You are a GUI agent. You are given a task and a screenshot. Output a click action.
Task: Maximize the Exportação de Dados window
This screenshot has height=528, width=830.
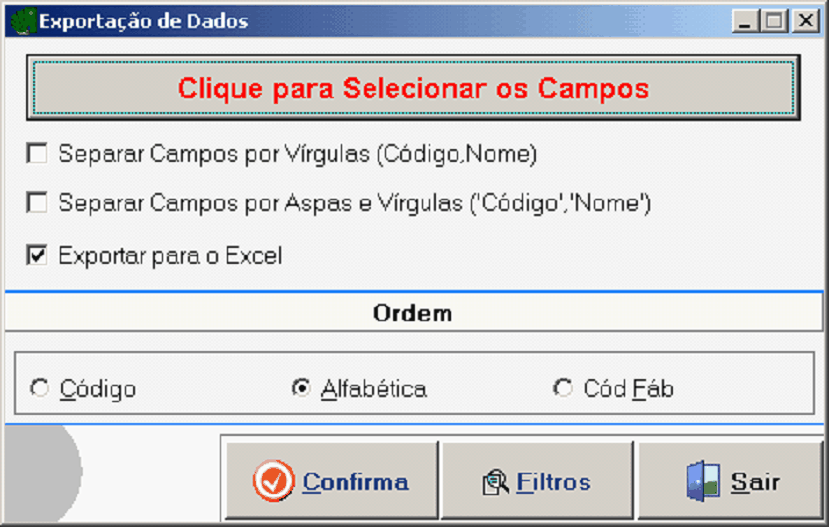772,20
